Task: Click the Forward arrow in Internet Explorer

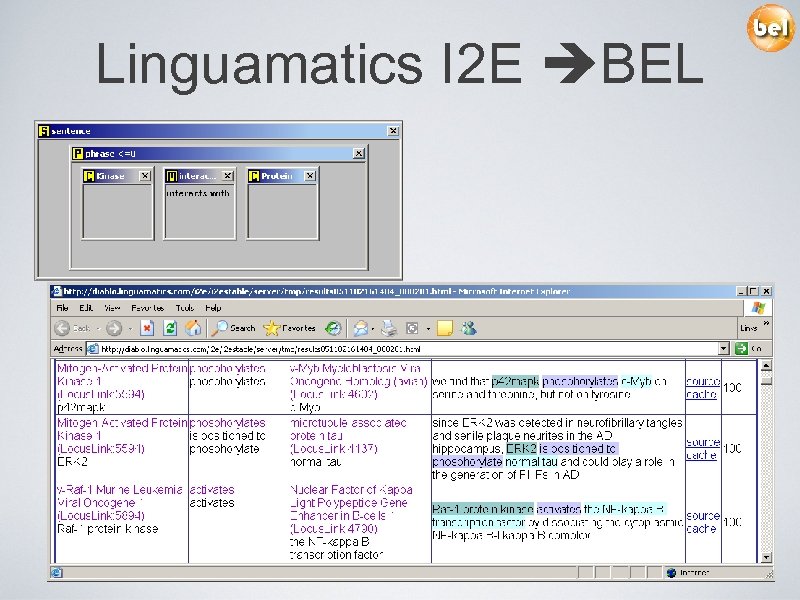Action: coord(114,328)
